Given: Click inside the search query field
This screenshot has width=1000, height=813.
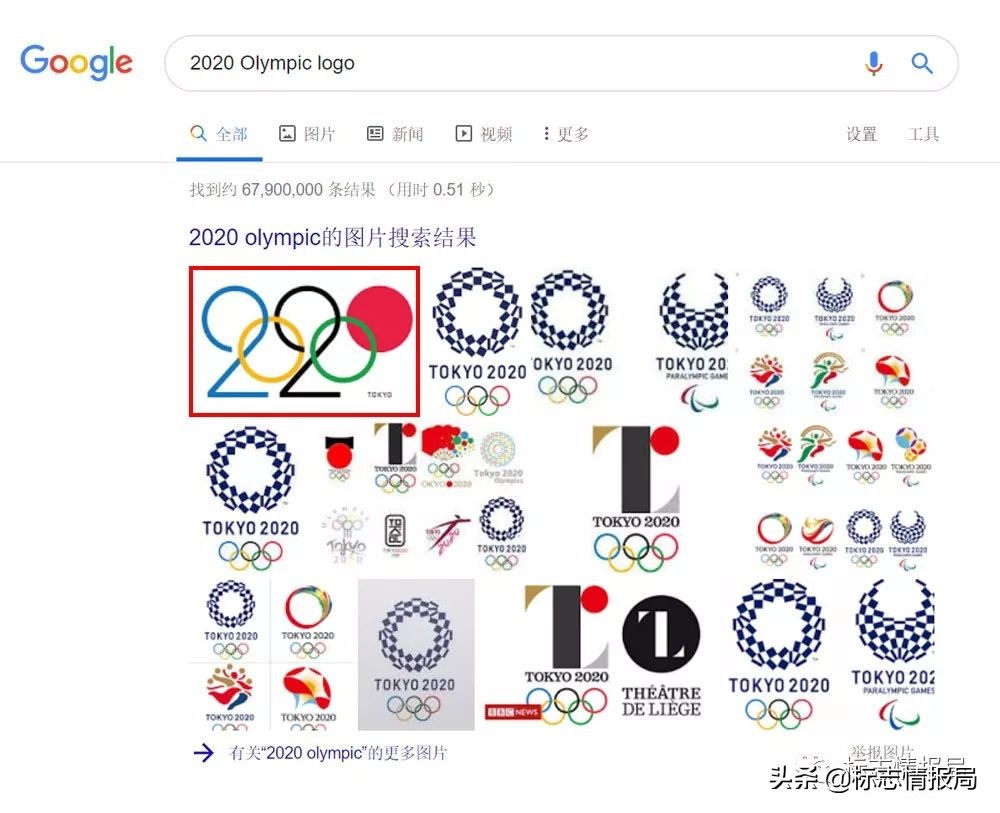Looking at the screenshot, I should pos(400,63).
